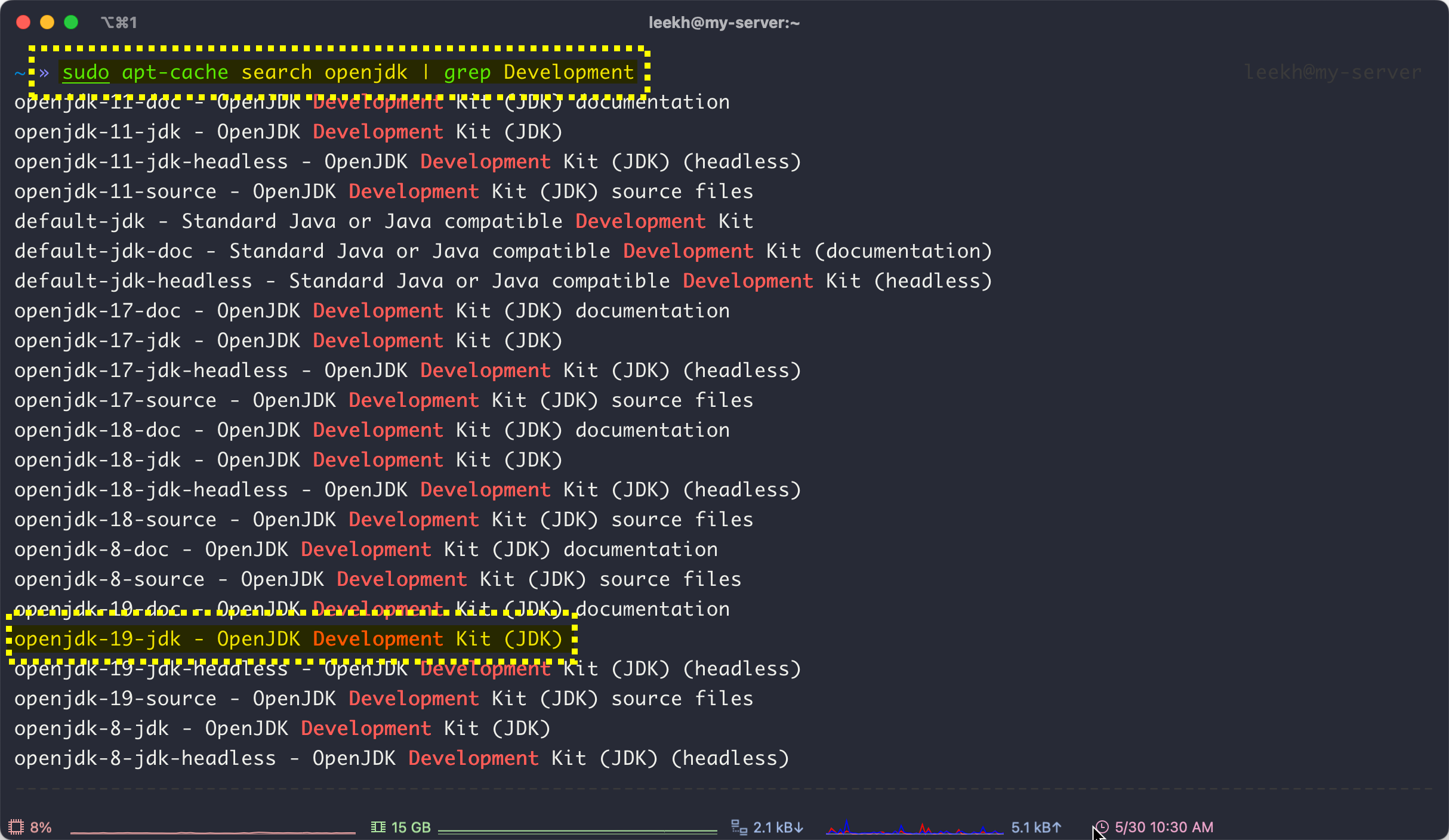Click the openjdk-18-jdk - OpenJDK line
Screen dimensions: 1449x840
point(288,460)
